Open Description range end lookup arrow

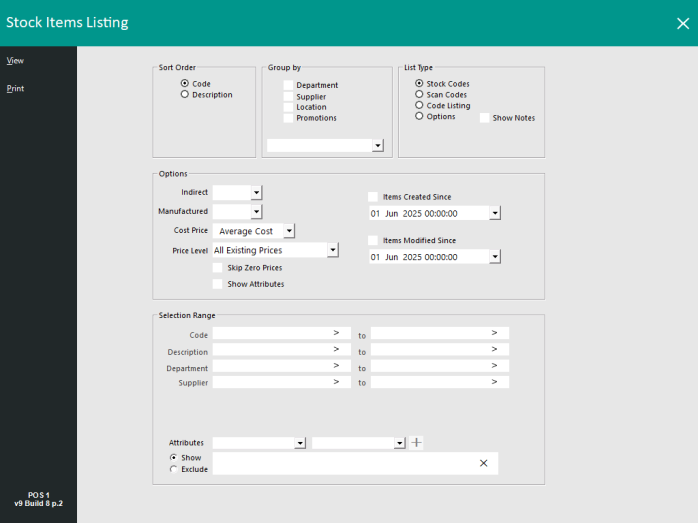pos(494,349)
